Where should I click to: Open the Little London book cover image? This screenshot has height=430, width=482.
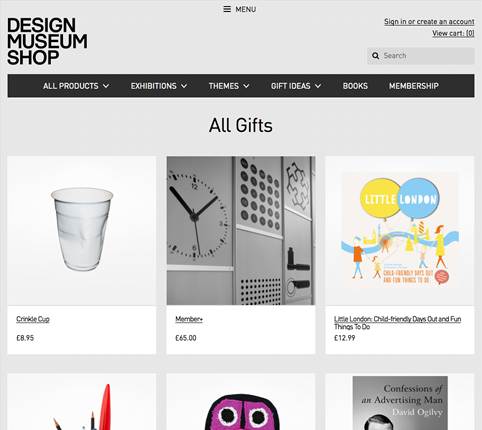tap(400, 230)
